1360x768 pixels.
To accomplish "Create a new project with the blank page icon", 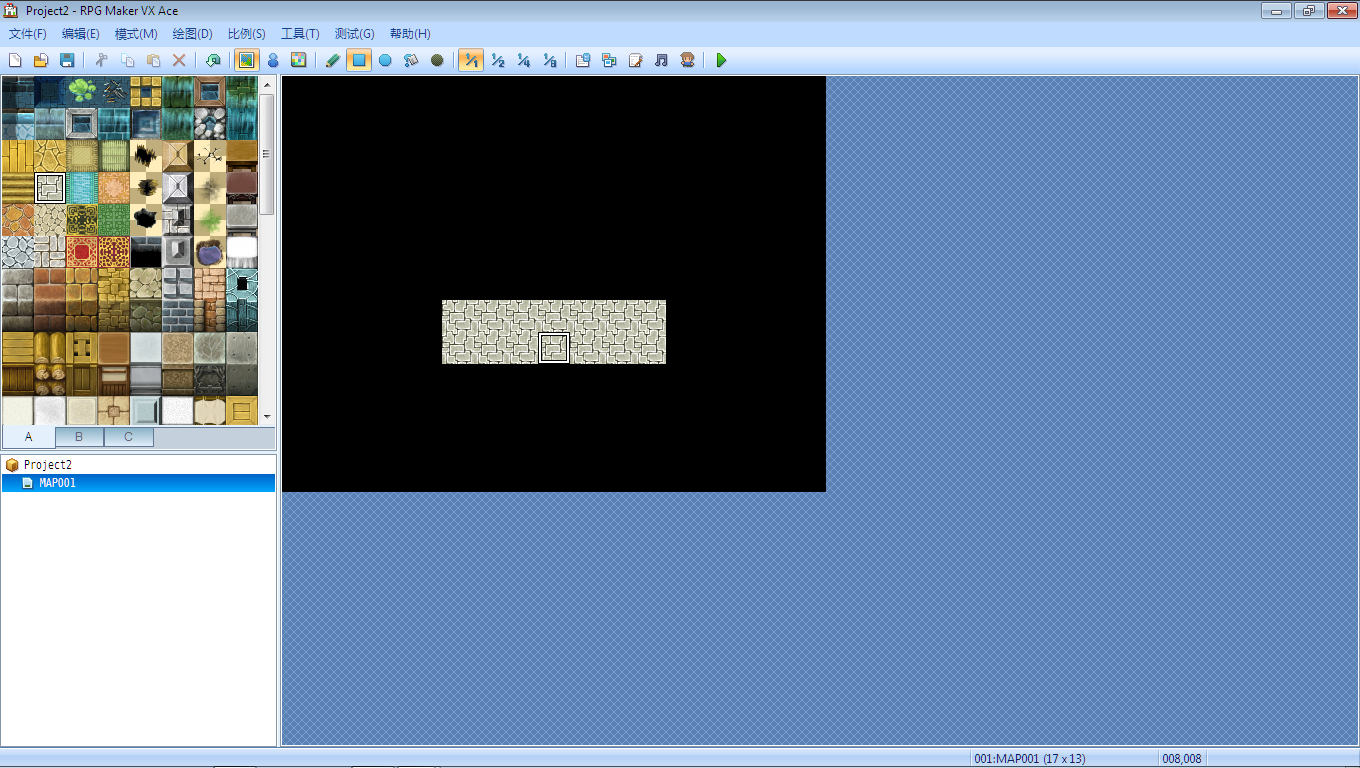I will point(15,61).
